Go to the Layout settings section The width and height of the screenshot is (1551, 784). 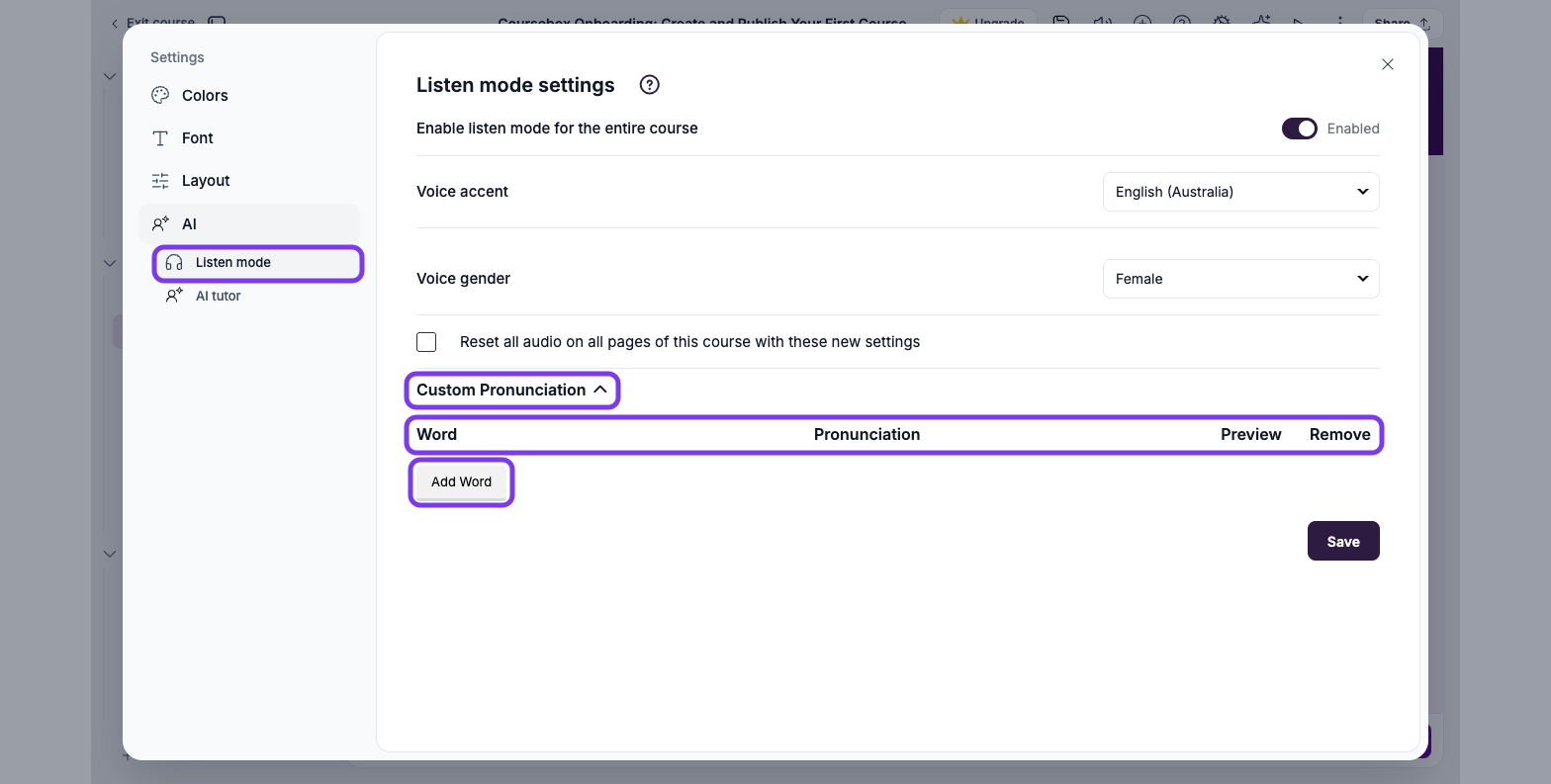[x=249, y=181]
